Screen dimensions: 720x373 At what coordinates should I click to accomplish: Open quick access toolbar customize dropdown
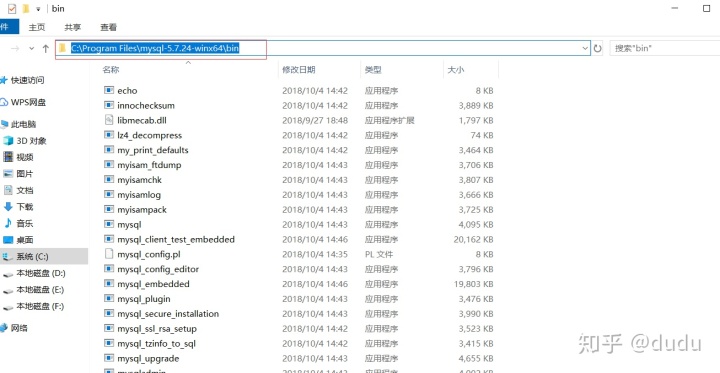coord(39,9)
